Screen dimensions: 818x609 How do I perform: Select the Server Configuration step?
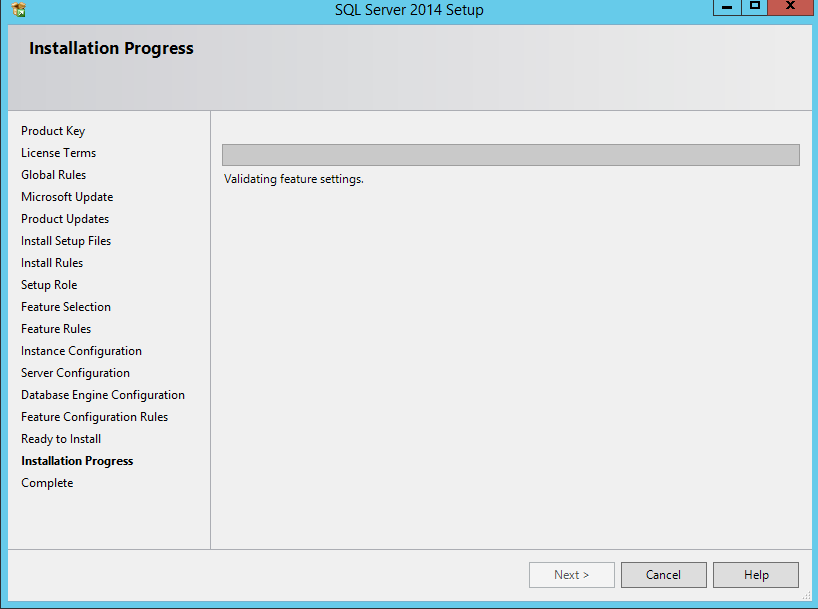[75, 373]
